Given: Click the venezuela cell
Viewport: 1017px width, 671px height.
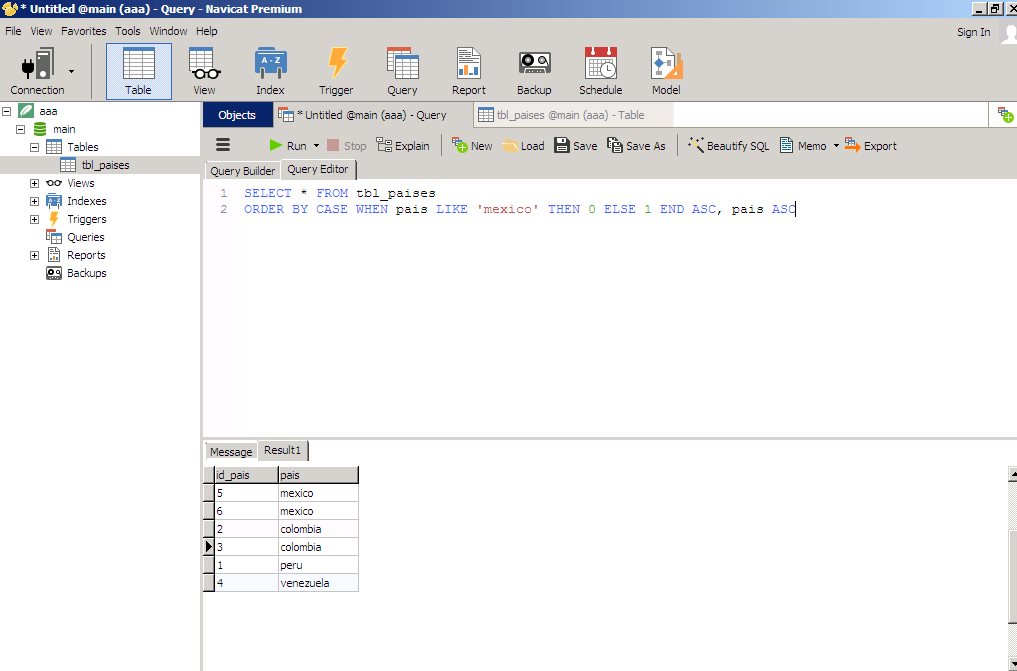Looking at the screenshot, I should point(318,583).
